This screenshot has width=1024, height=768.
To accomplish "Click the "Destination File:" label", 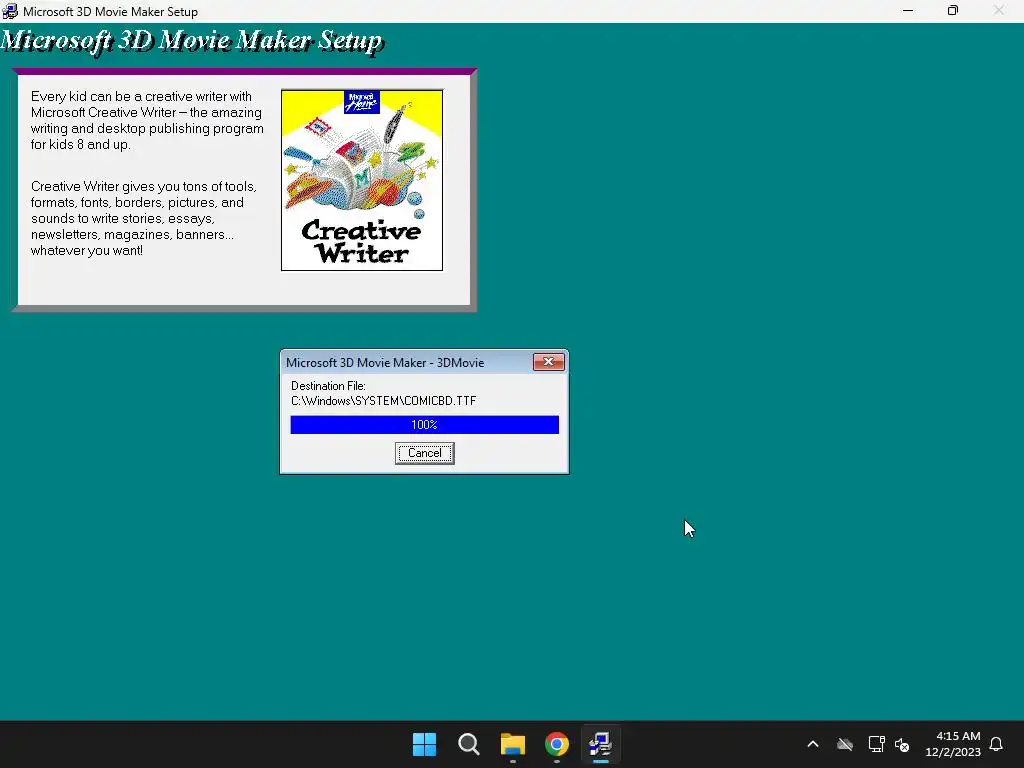I will click(x=328, y=386).
